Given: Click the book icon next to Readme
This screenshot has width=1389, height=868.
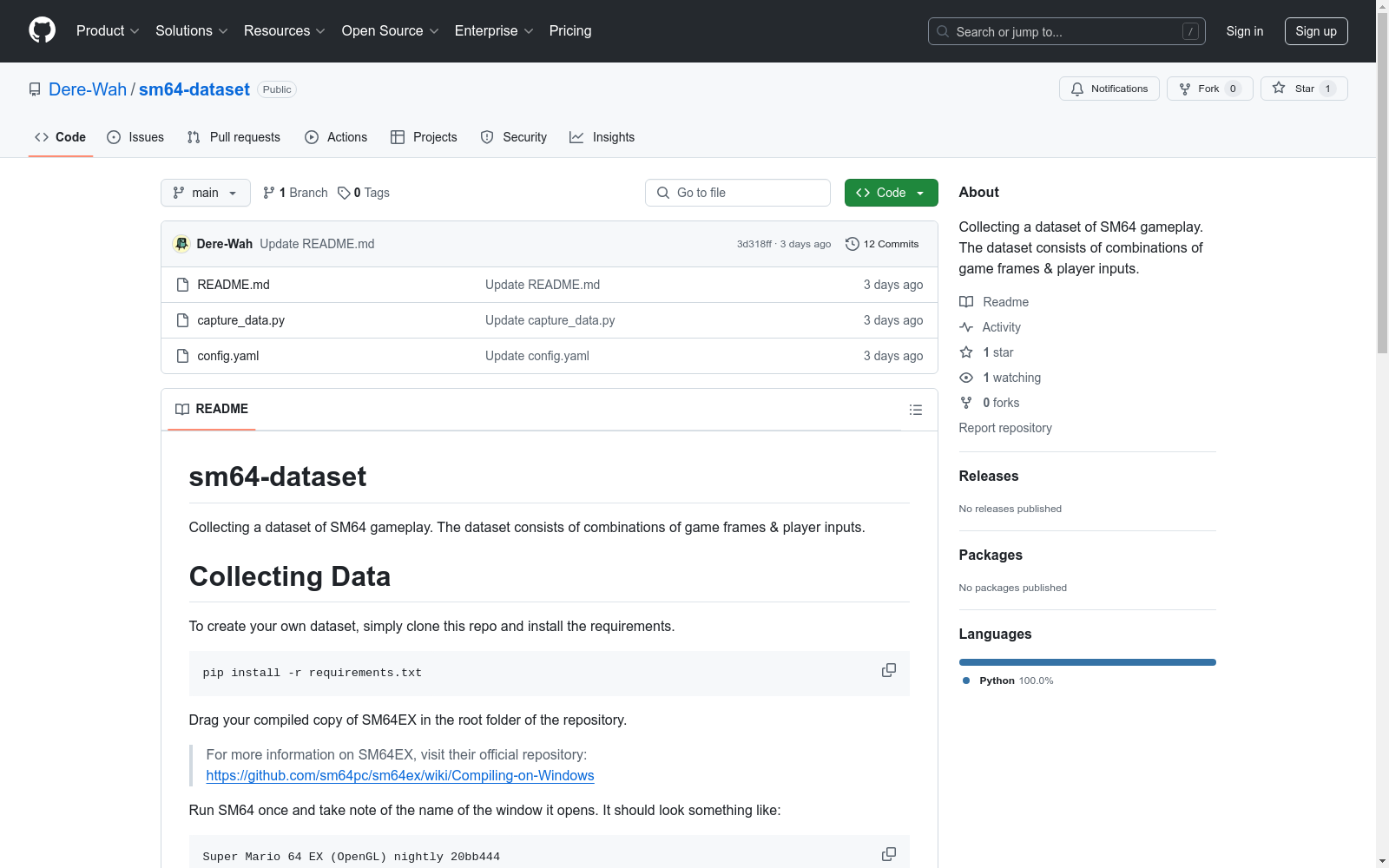Looking at the screenshot, I should coord(966,302).
